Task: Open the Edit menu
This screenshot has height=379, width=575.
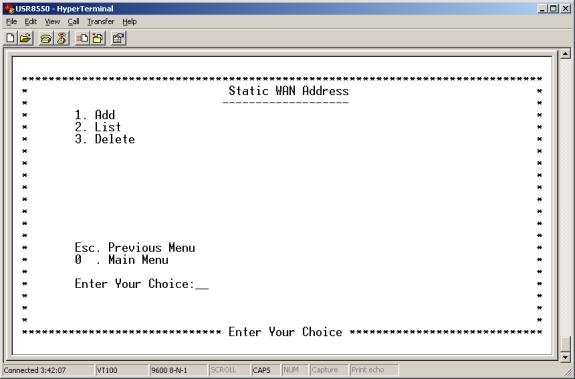Action: 31,22
